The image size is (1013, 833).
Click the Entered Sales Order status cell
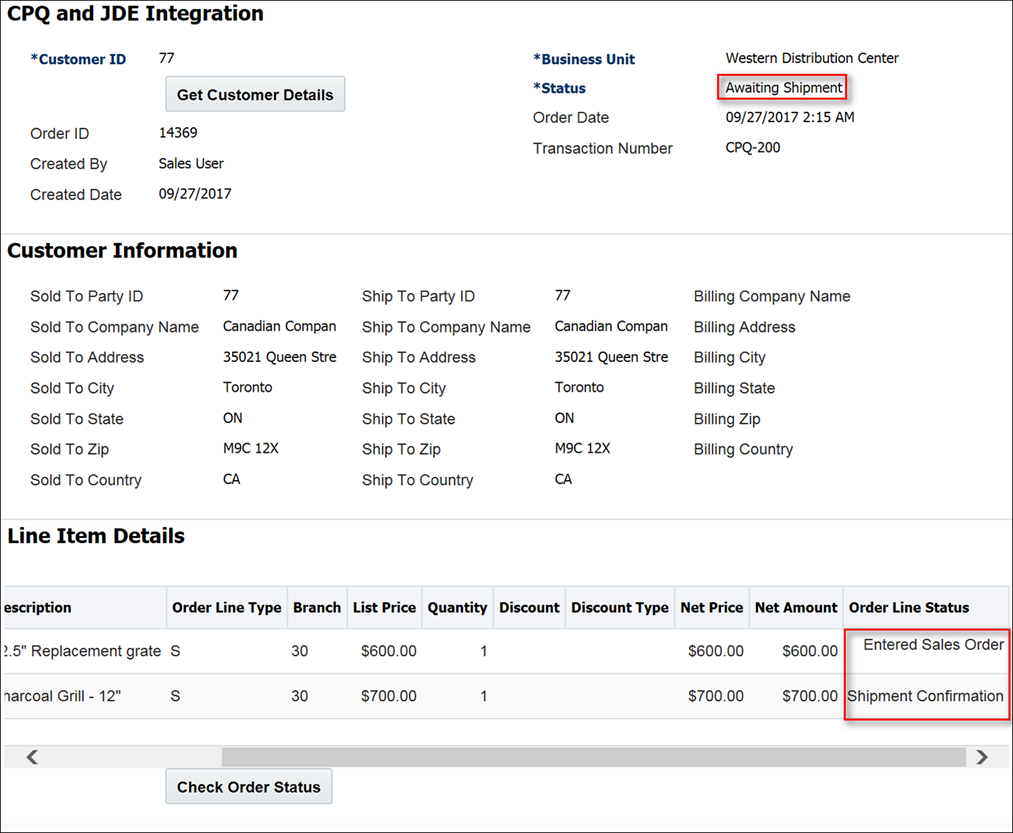(x=933, y=645)
